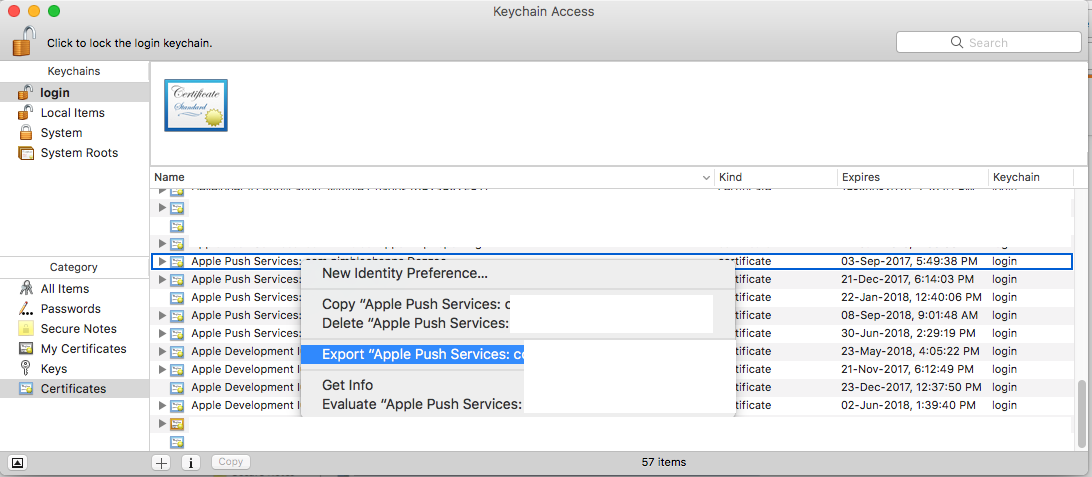Click into the Search field
Image resolution: width=1092 pixels, height=477 pixels.
pyautogui.click(x=988, y=42)
